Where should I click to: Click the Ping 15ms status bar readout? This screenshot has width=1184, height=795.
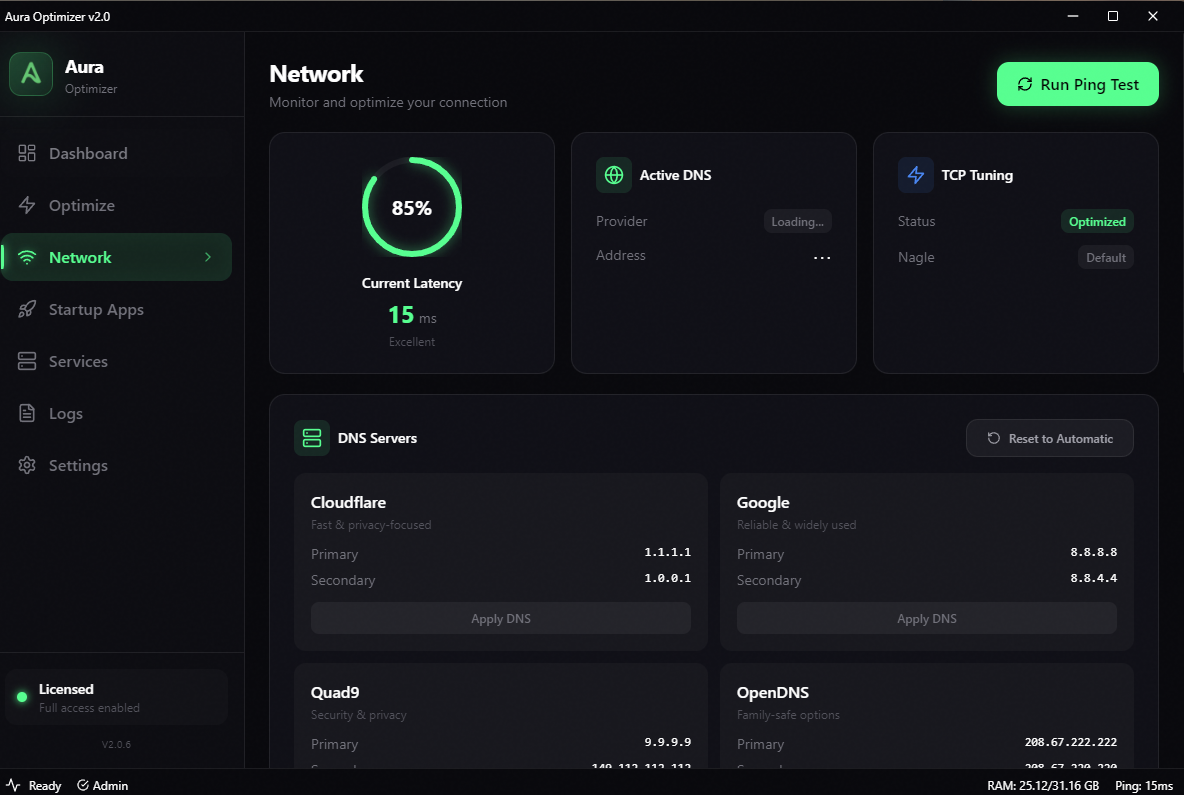pyautogui.click(x=1144, y=786)
